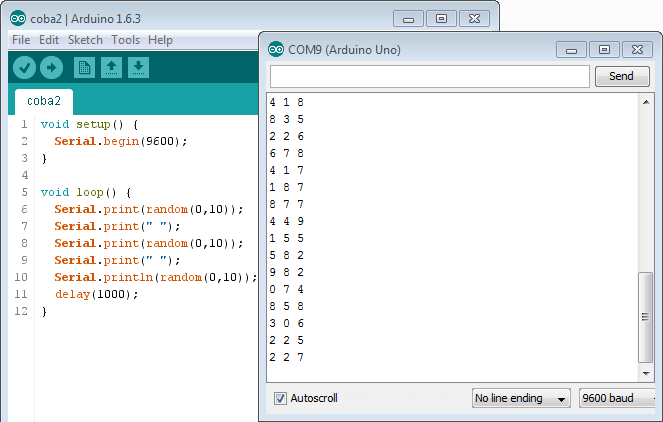Click the scrollbar up arrow in serial monitor
The width and height of the screenshot is (663, 422).
click(646, 102)
